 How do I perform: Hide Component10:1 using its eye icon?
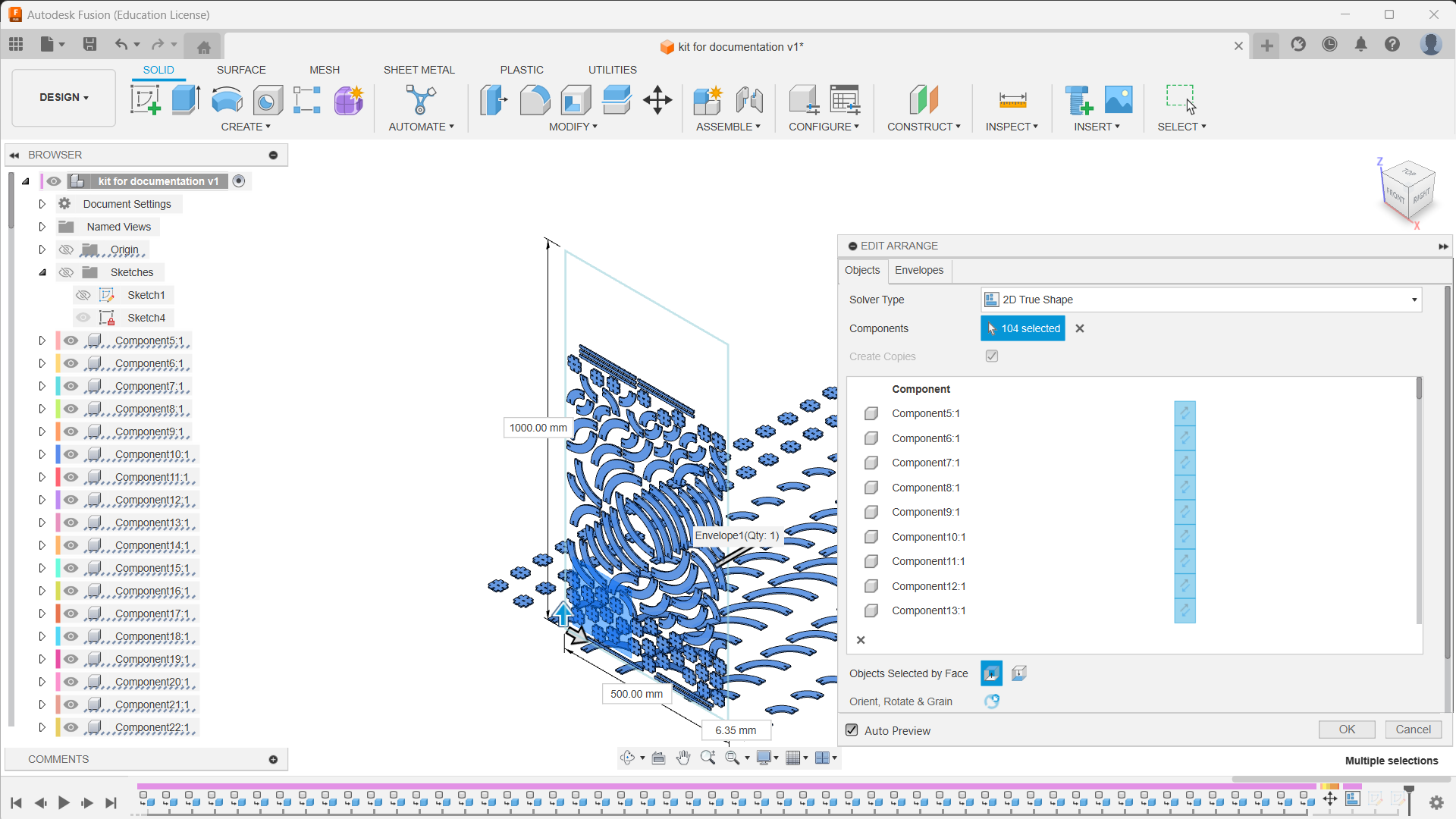coord(71,454)
